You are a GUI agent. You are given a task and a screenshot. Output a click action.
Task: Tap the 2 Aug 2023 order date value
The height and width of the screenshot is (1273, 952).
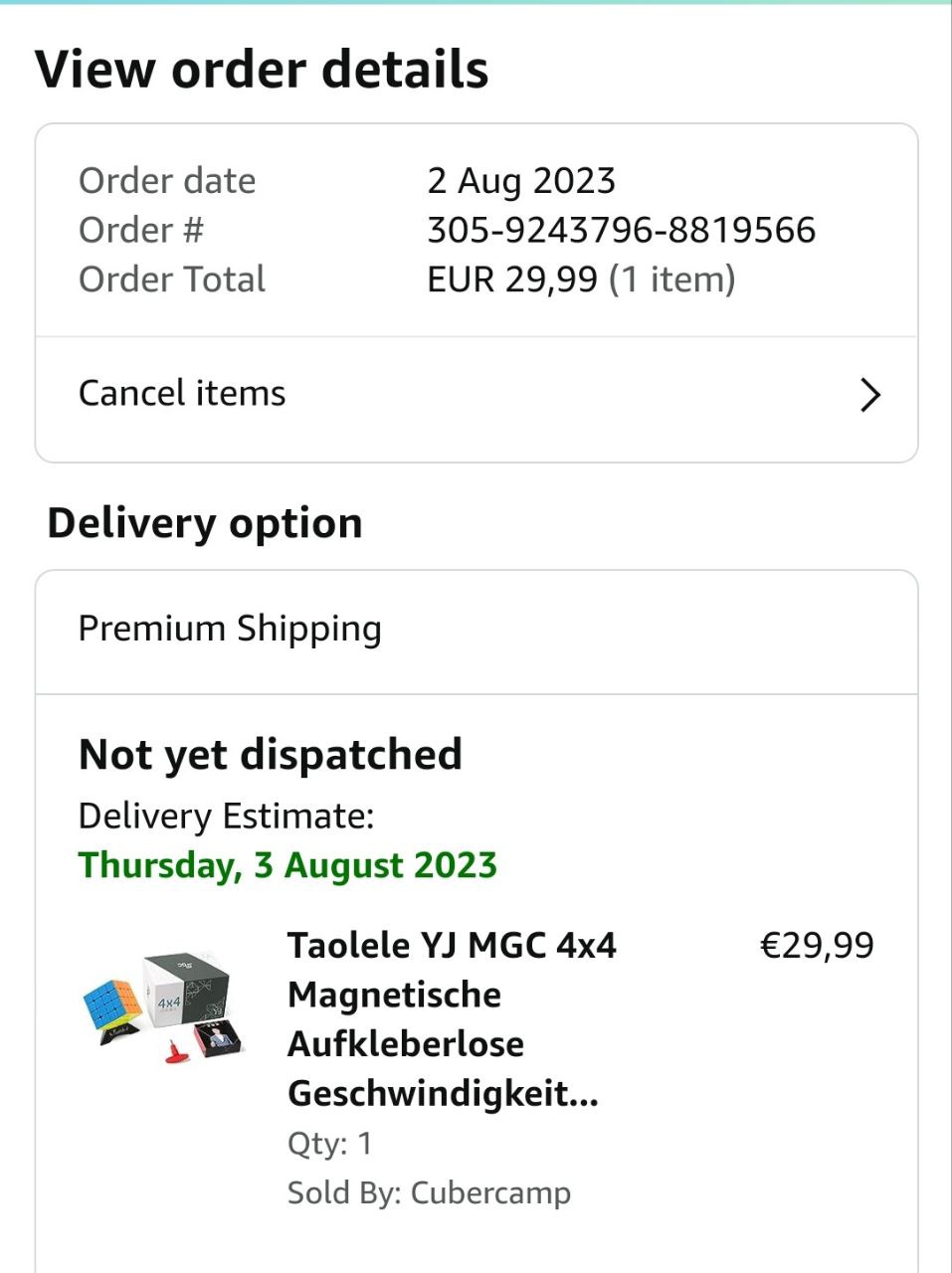coord(521,181)
